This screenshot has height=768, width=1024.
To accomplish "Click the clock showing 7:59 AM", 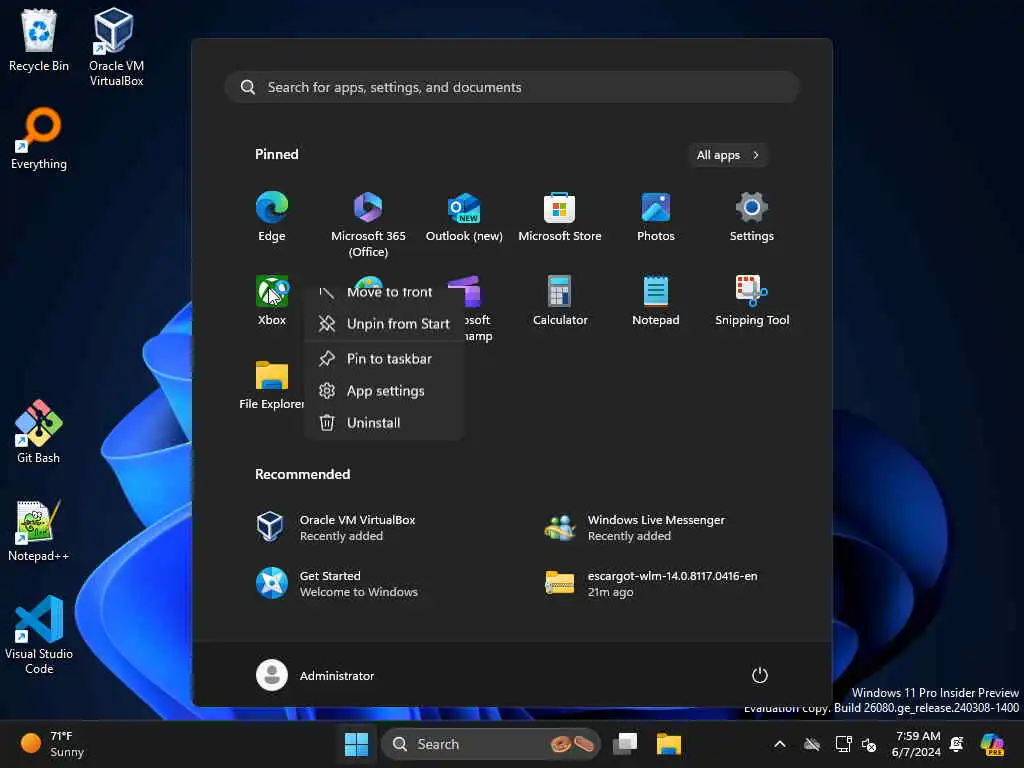I will coord(916,744).
